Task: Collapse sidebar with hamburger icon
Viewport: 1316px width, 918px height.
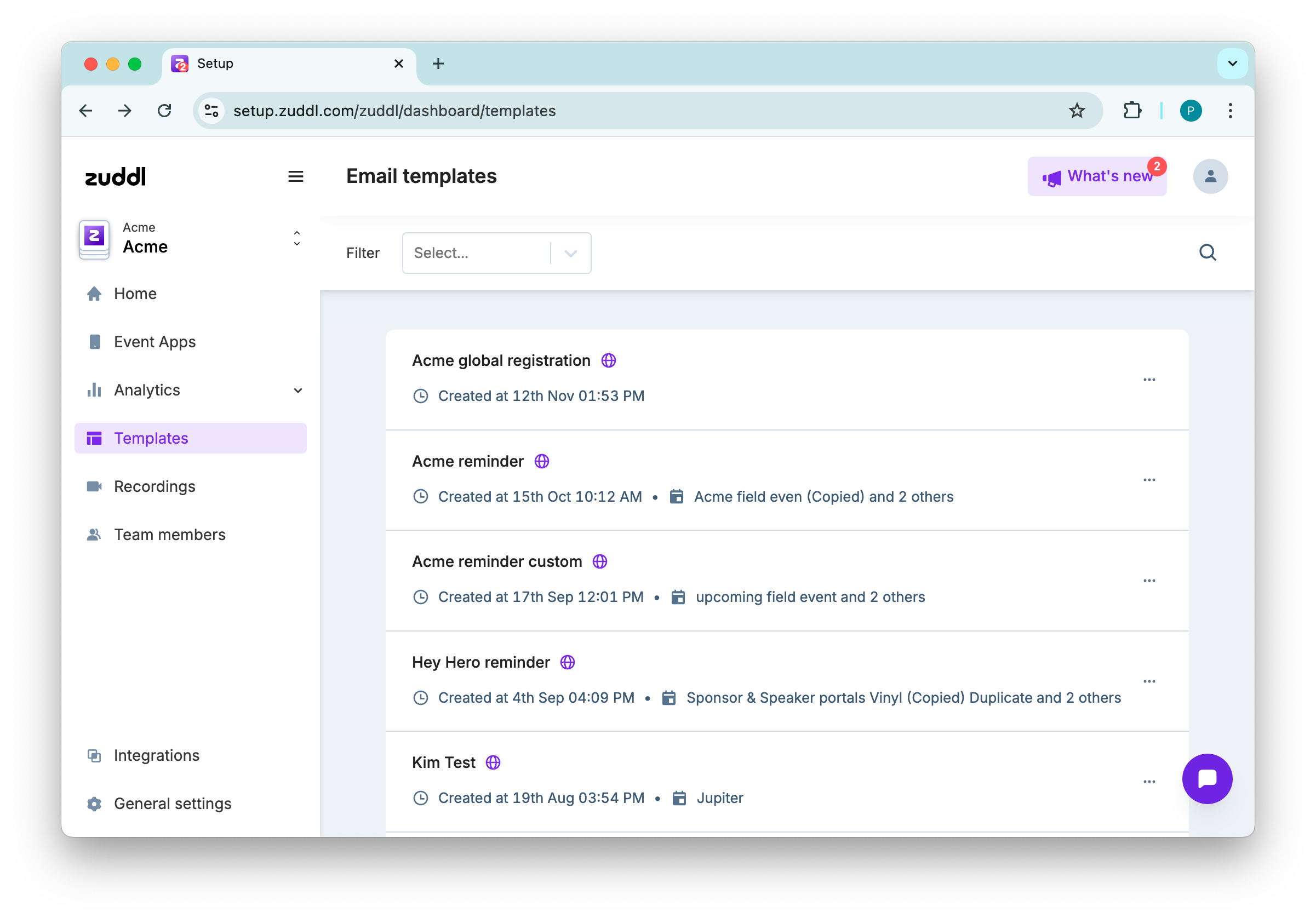Action: tap(296, 176)
